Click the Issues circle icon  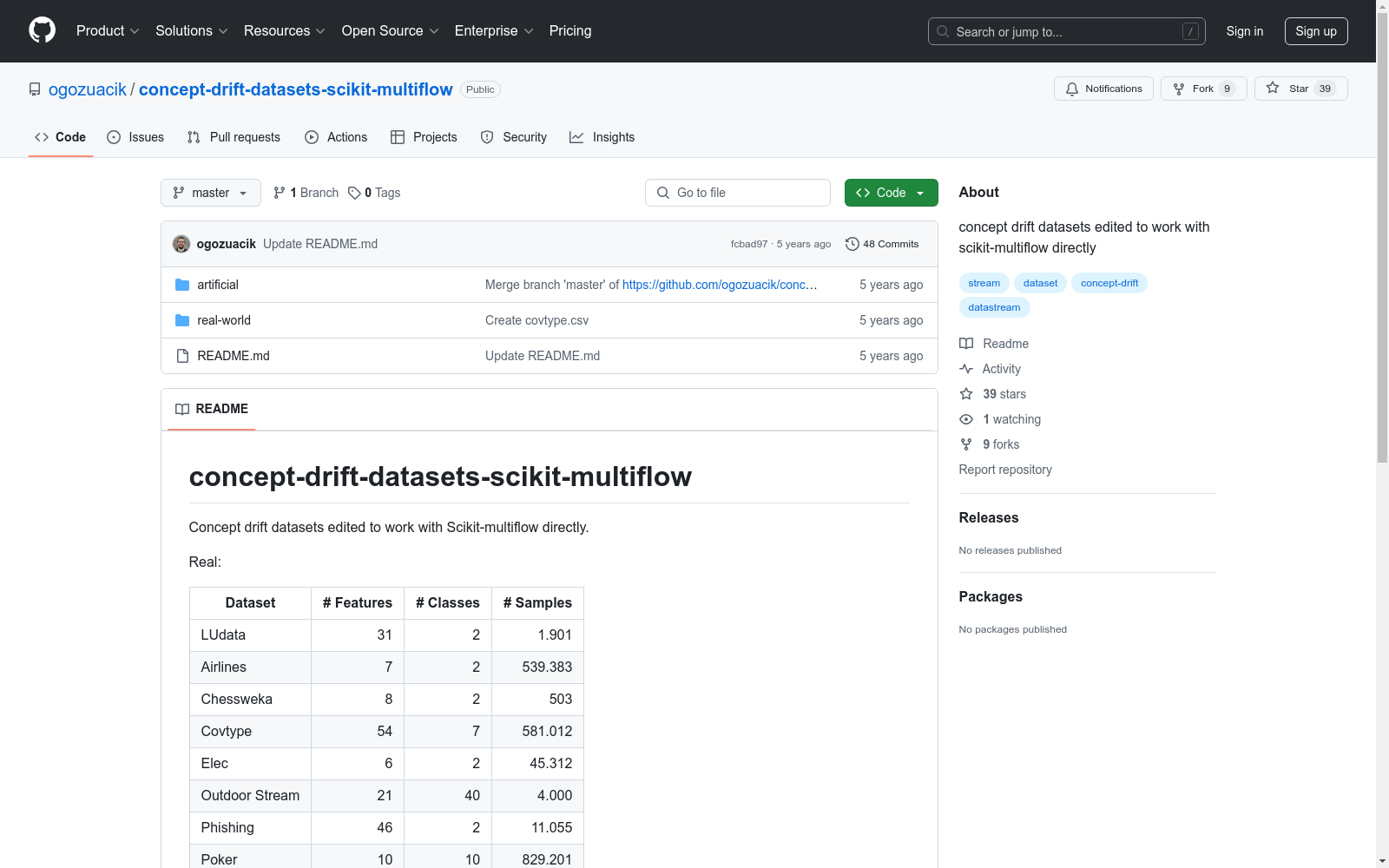[x=114, y=137]
